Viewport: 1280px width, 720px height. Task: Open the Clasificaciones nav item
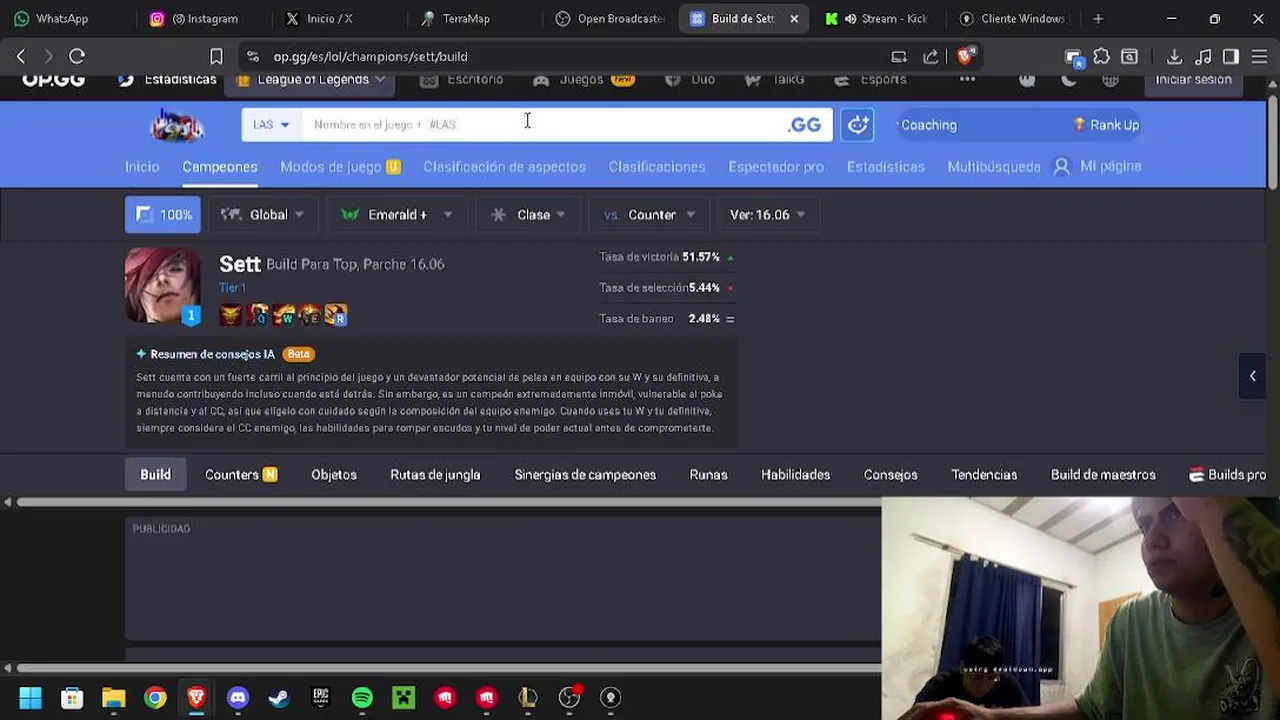pyautogui.click(x=657, y=167)
